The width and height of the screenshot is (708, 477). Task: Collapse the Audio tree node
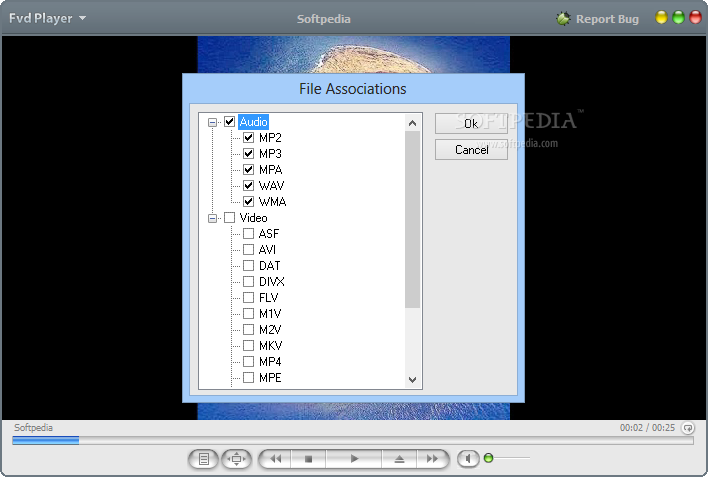(212, 122)
